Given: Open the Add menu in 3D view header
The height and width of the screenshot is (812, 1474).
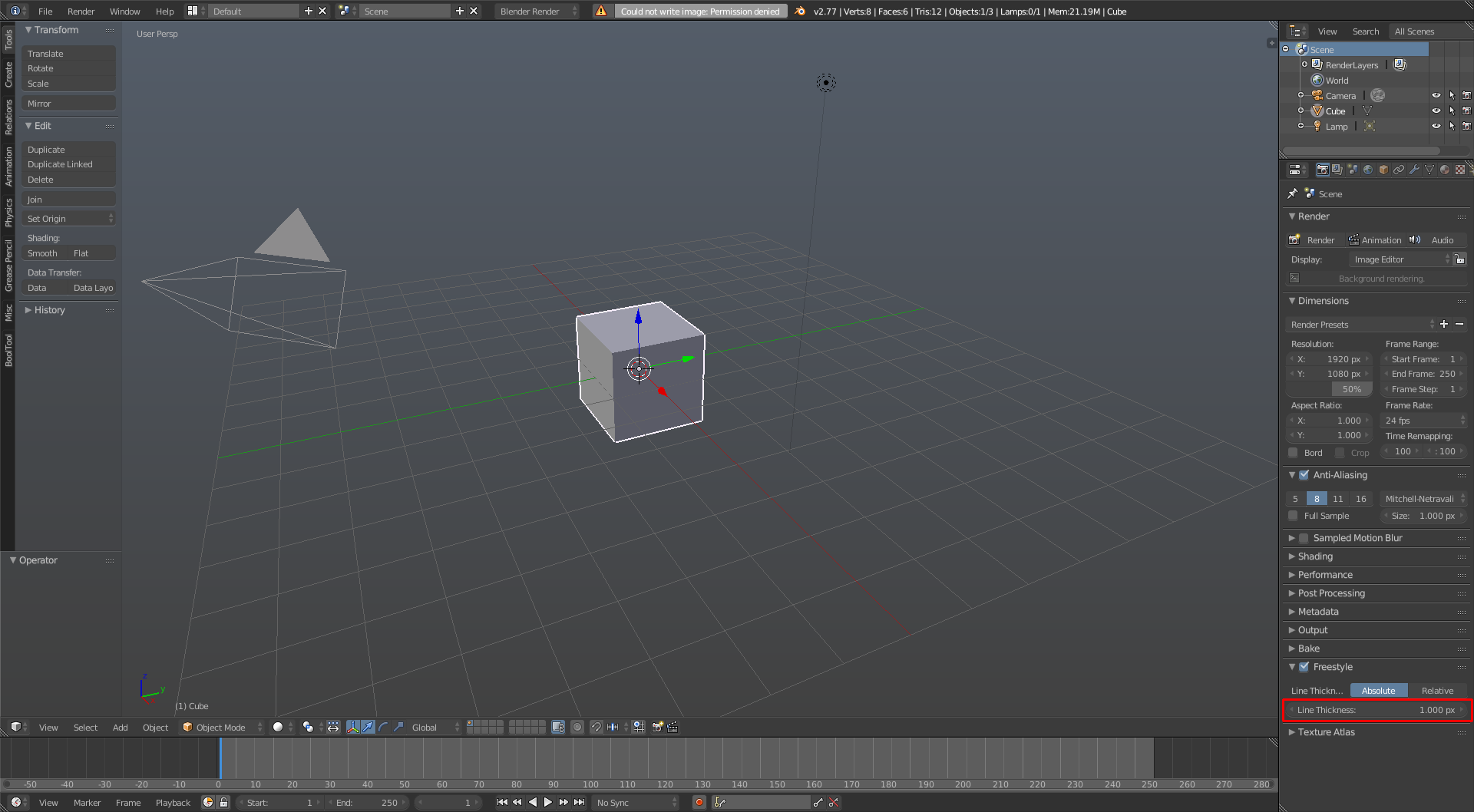Looking at the screenshot, I should 121,727.
